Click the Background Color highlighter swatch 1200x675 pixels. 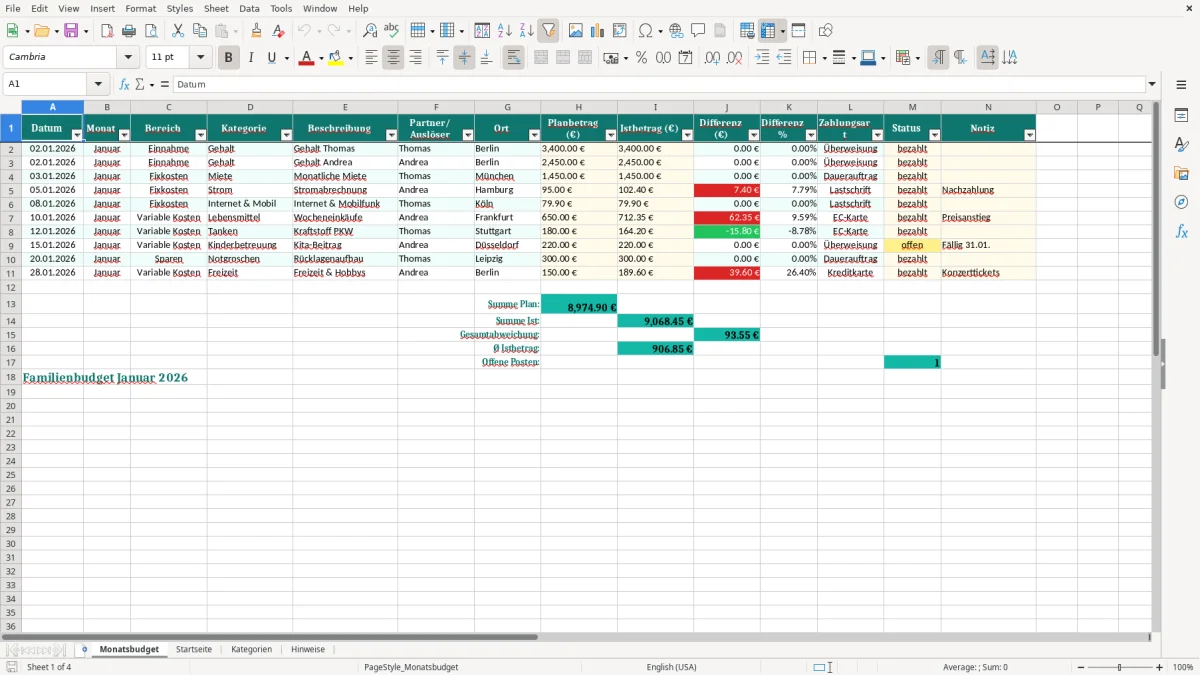click(x=335, y=58)
